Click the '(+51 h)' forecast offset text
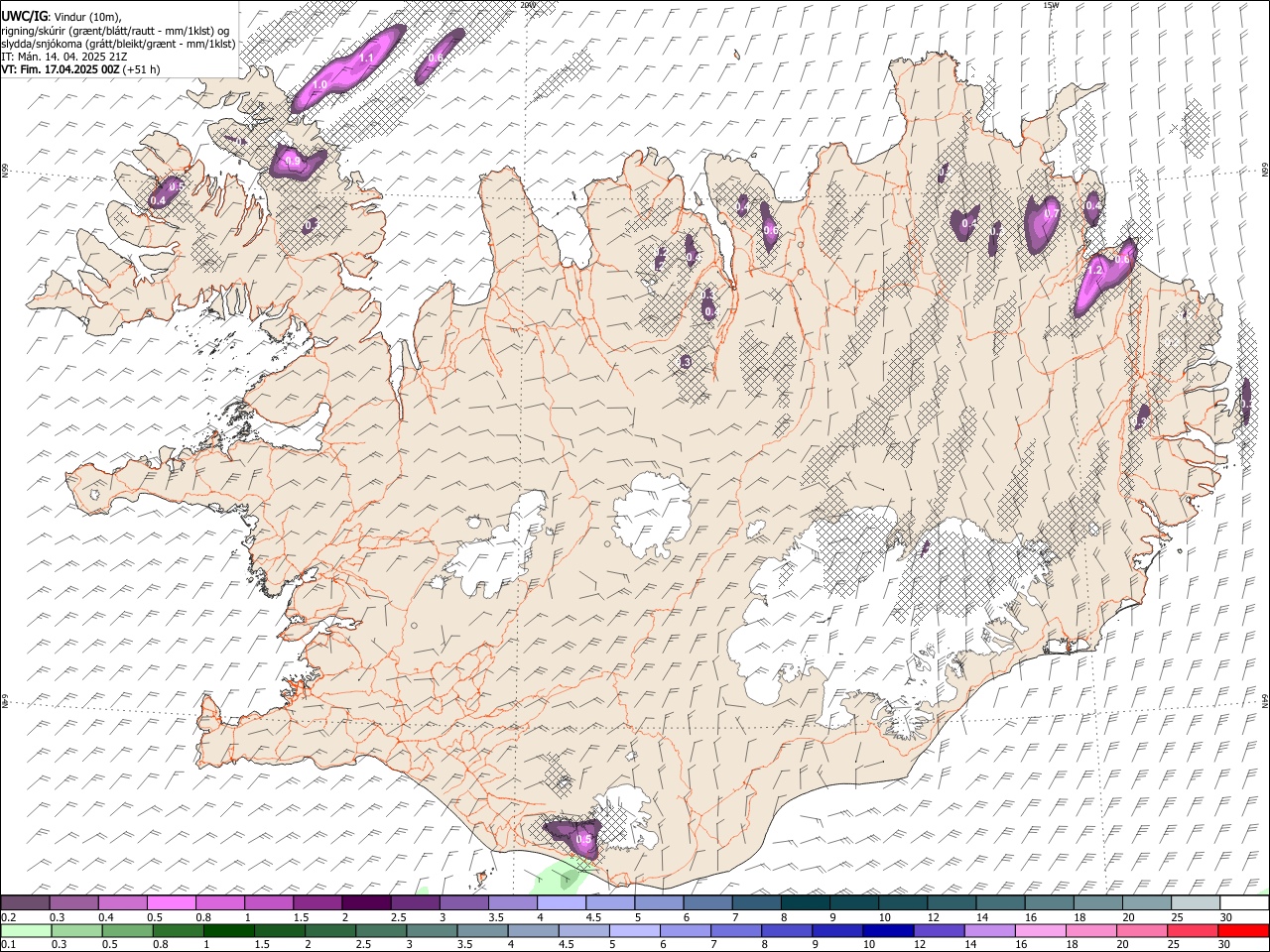 tap(142, 69)
